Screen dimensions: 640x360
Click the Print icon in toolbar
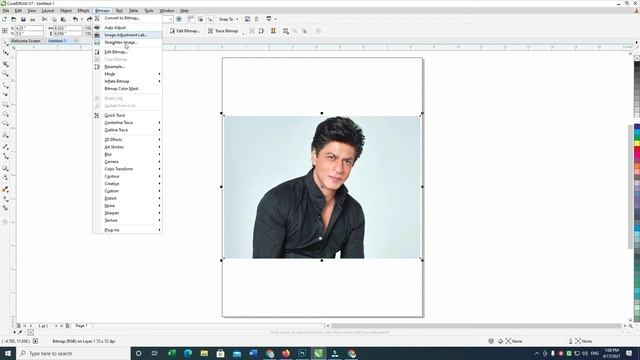[33, 19]
